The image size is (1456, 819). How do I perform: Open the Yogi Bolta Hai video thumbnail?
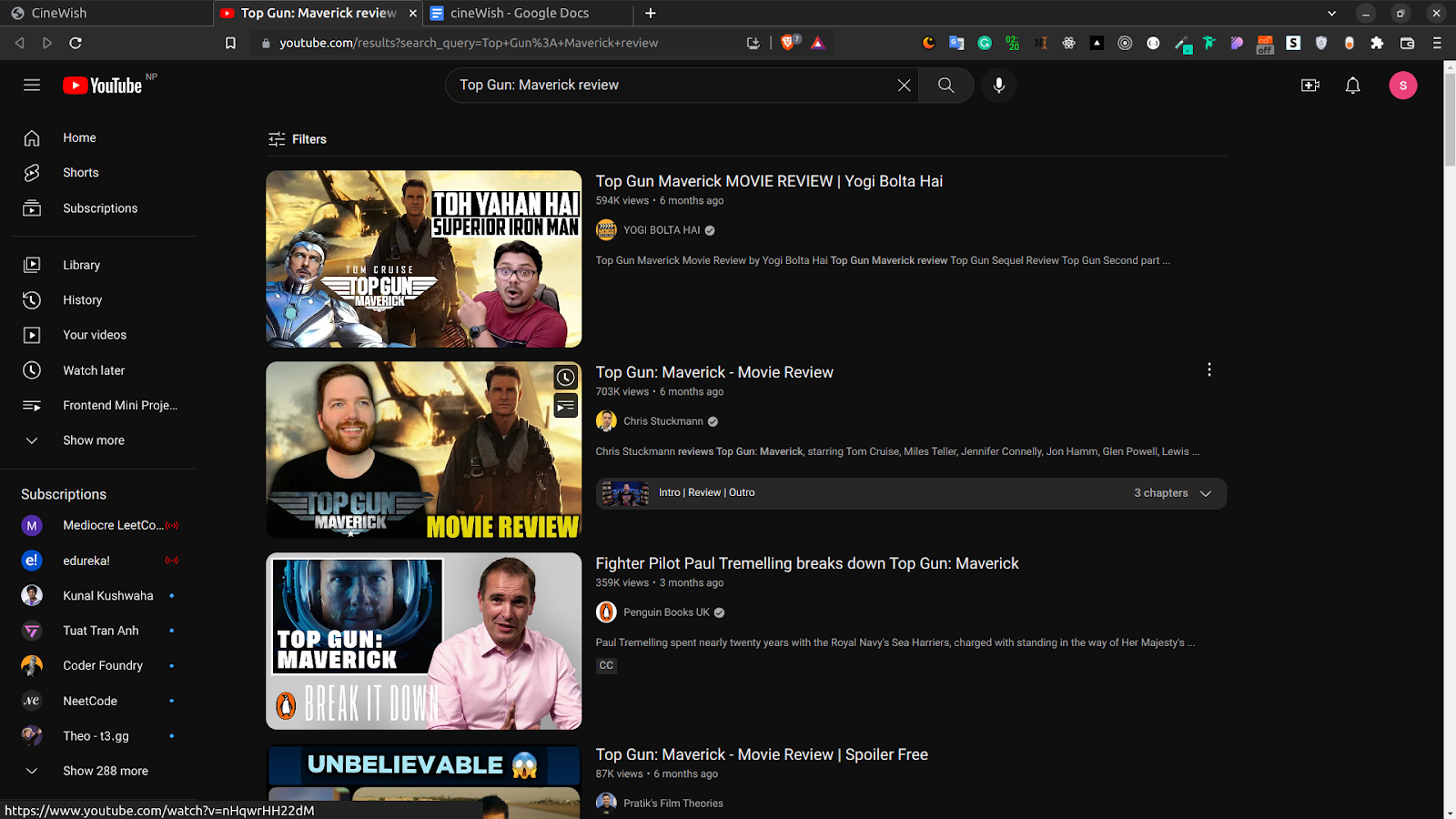point(424,259)
